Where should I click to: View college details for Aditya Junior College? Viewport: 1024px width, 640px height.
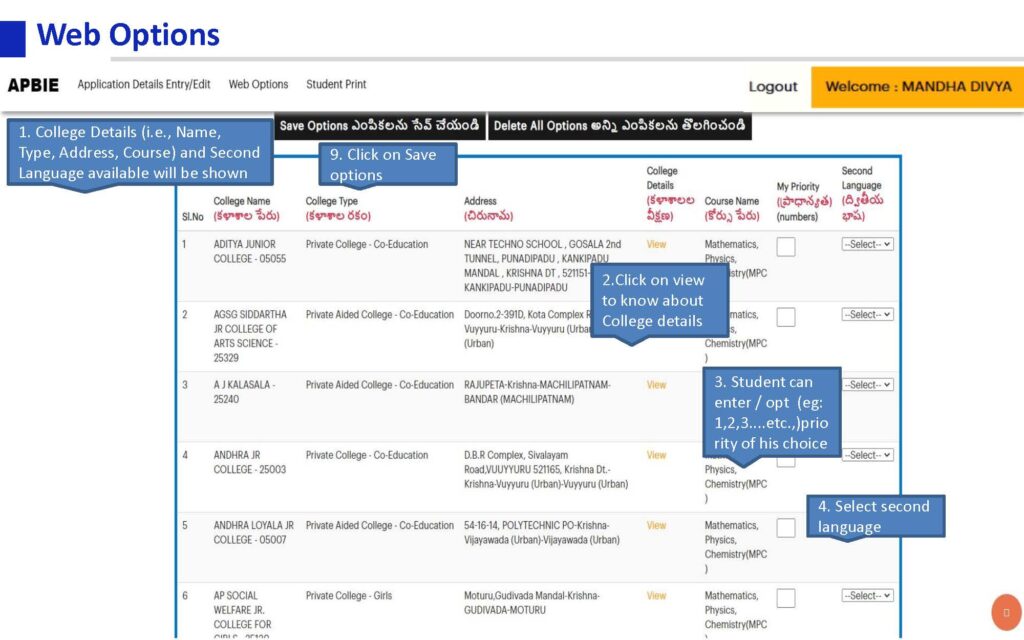tap(656, 244)
